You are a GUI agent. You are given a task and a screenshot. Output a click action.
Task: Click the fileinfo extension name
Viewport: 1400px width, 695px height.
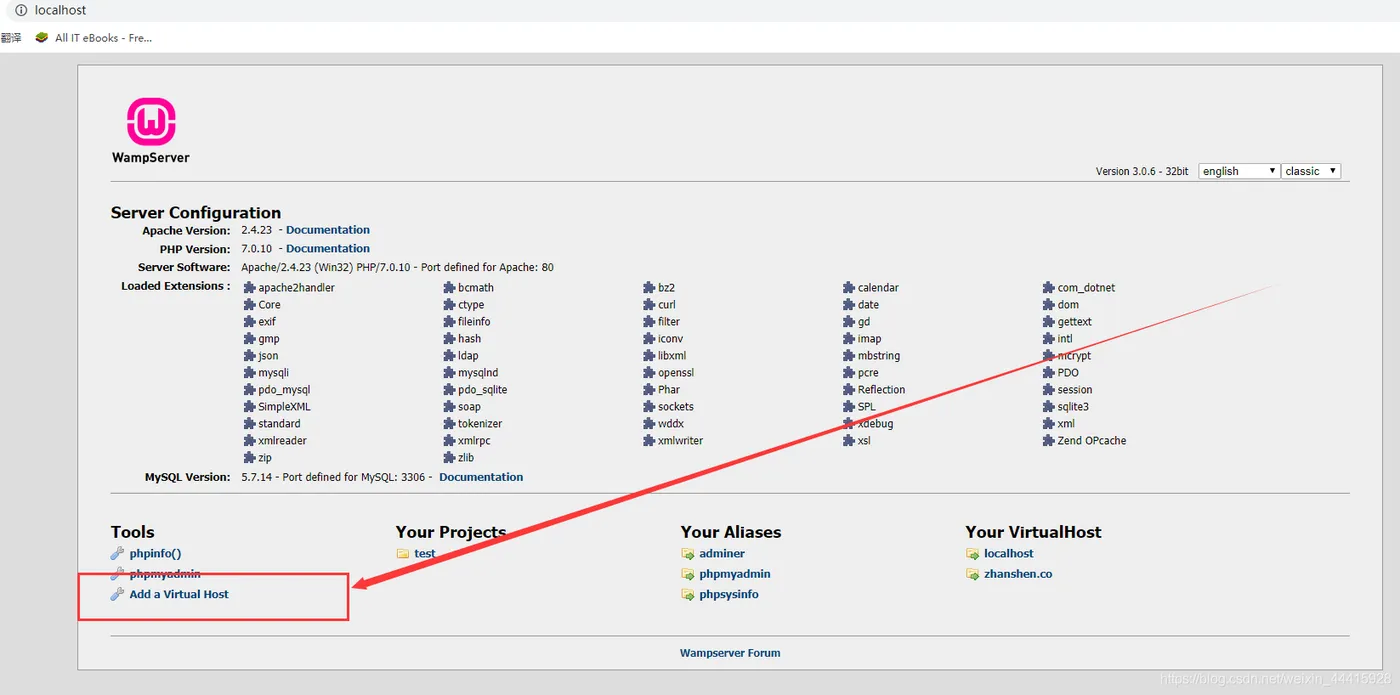(x=474, y=322)
